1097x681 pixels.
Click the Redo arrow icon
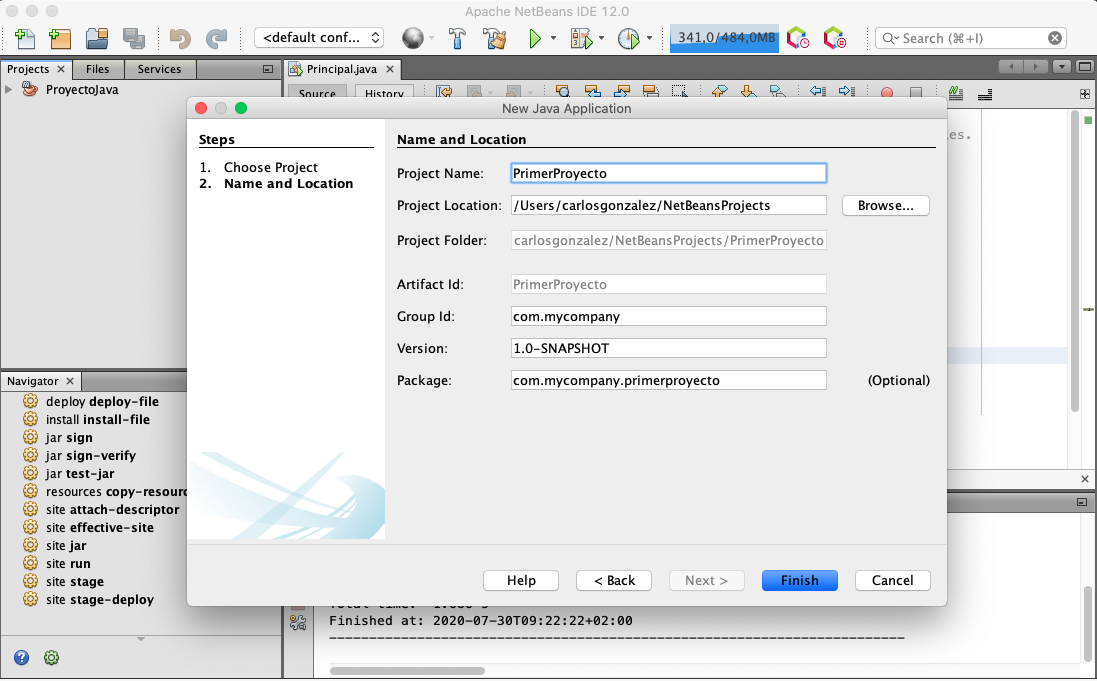click(217, 38)
